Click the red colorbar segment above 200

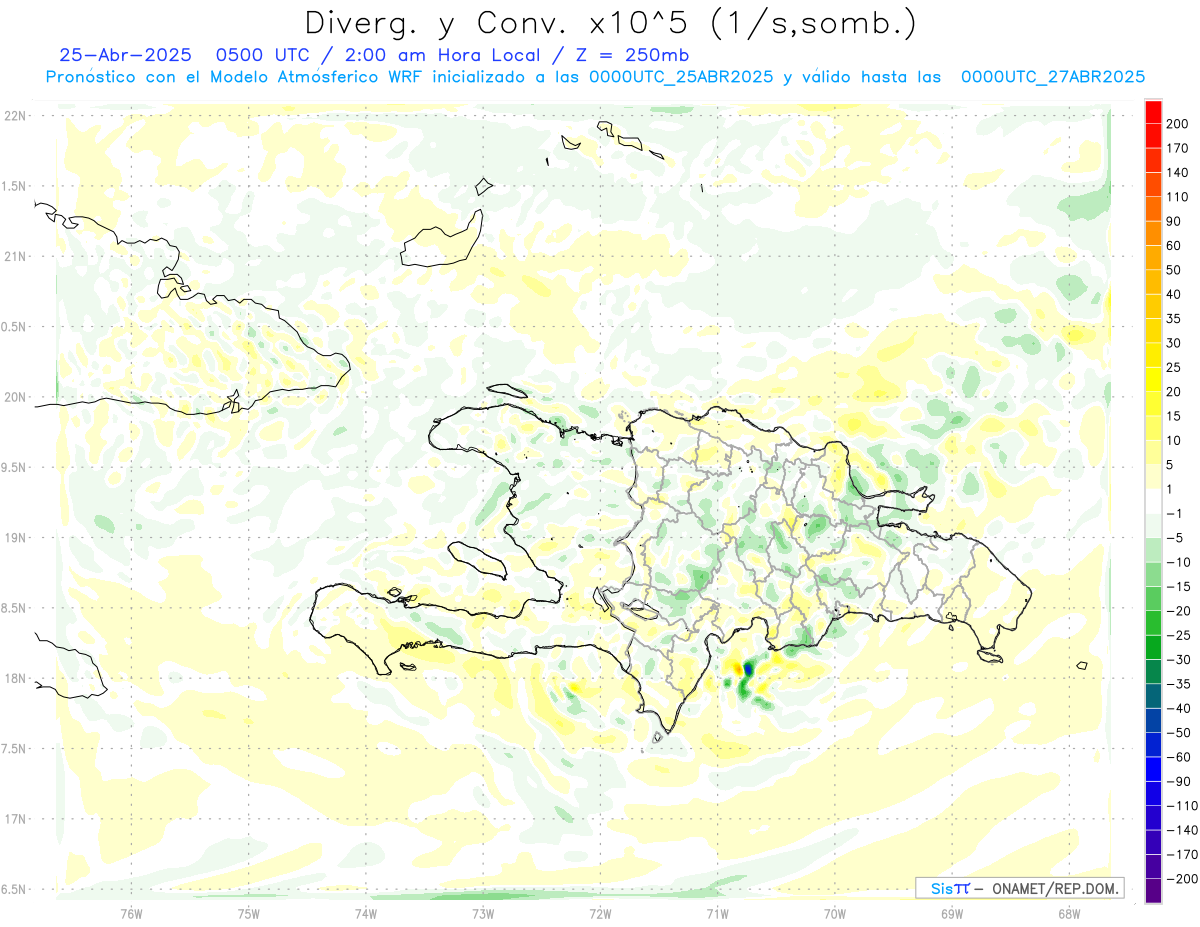(x=1154, y=112)
